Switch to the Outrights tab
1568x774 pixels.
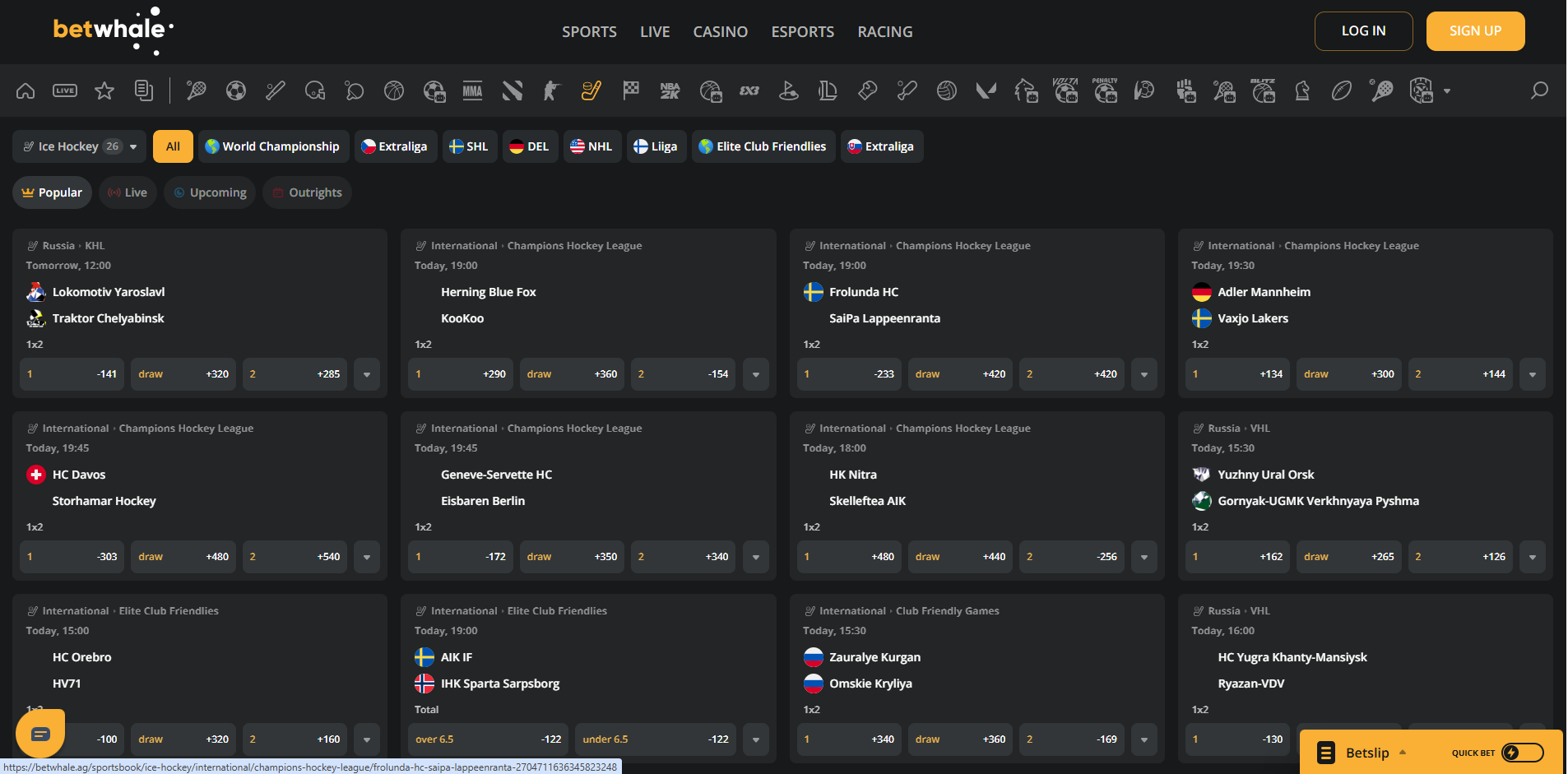[307, 192]
